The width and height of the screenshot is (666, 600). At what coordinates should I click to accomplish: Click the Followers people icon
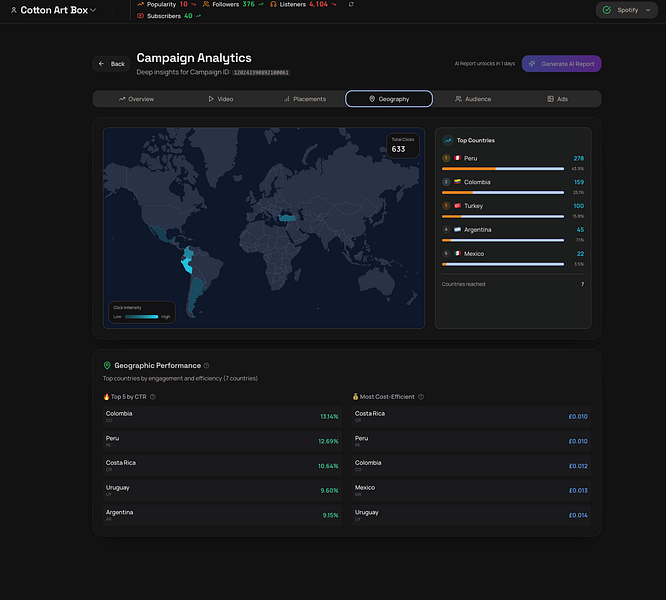(206, 4)
